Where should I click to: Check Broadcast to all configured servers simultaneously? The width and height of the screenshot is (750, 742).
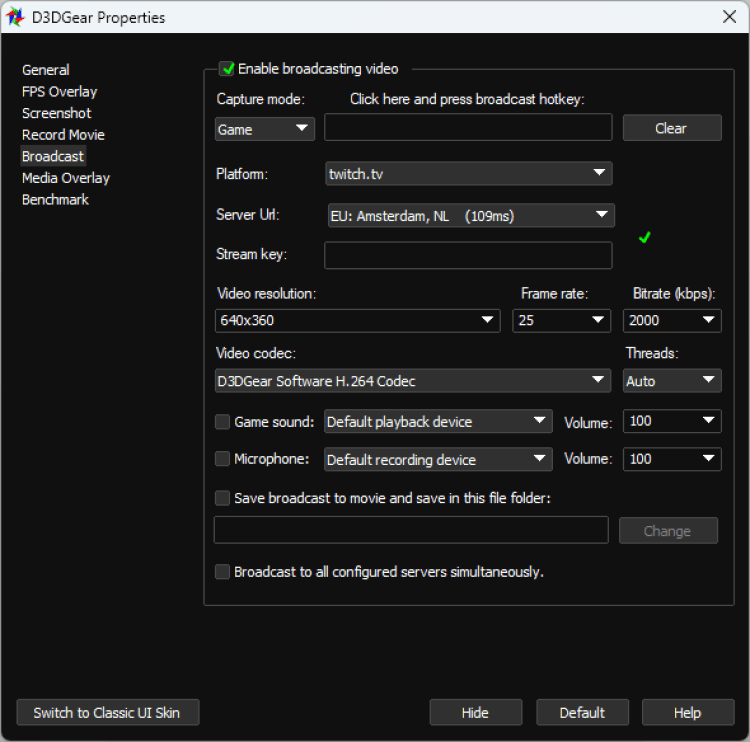tap(222, 572)
